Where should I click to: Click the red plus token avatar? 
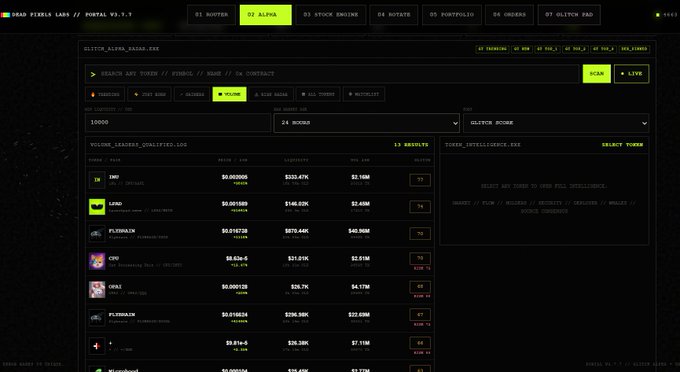click(x=97, y=346)
